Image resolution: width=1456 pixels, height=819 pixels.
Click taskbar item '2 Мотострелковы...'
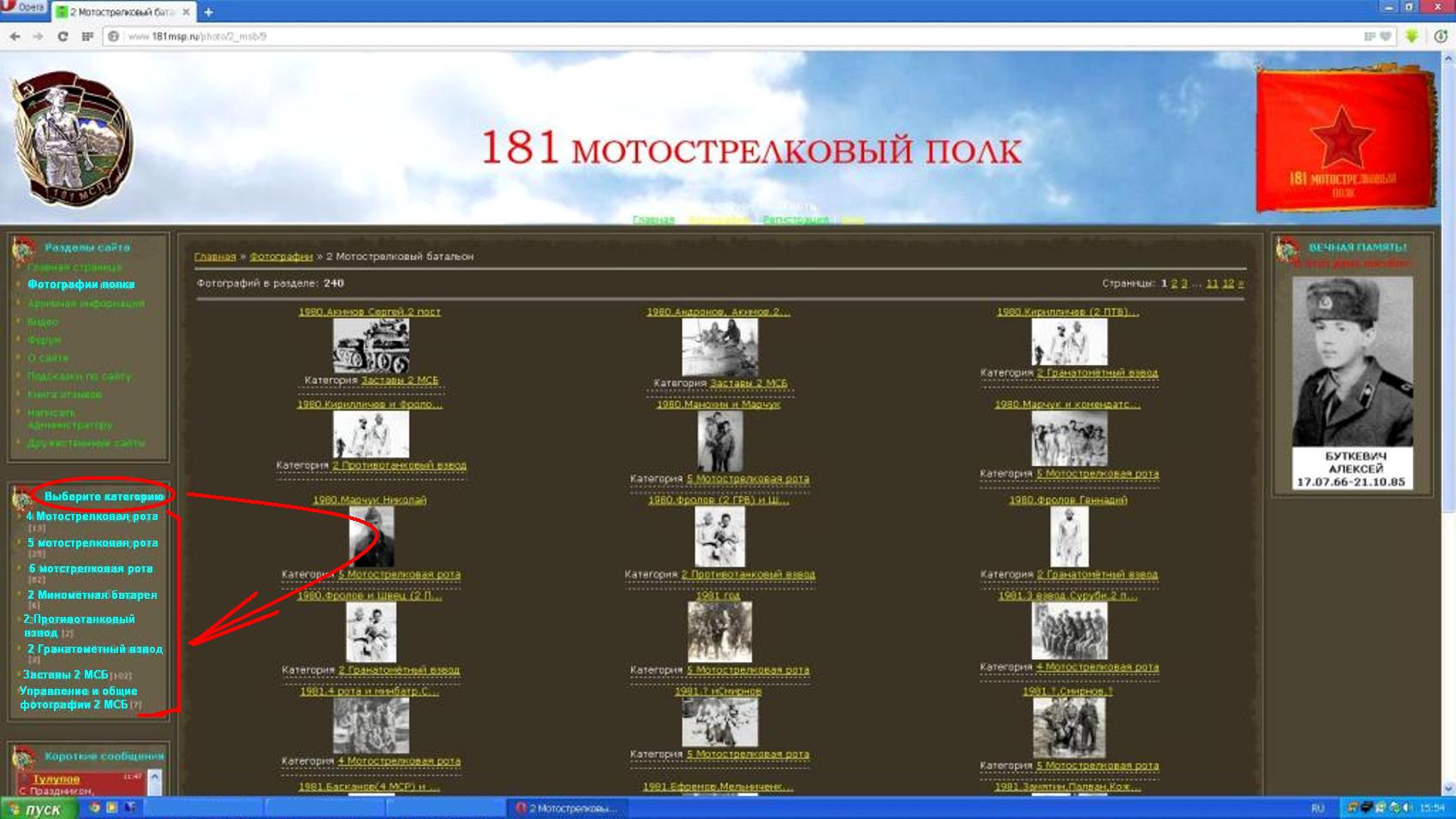[569, 809]
